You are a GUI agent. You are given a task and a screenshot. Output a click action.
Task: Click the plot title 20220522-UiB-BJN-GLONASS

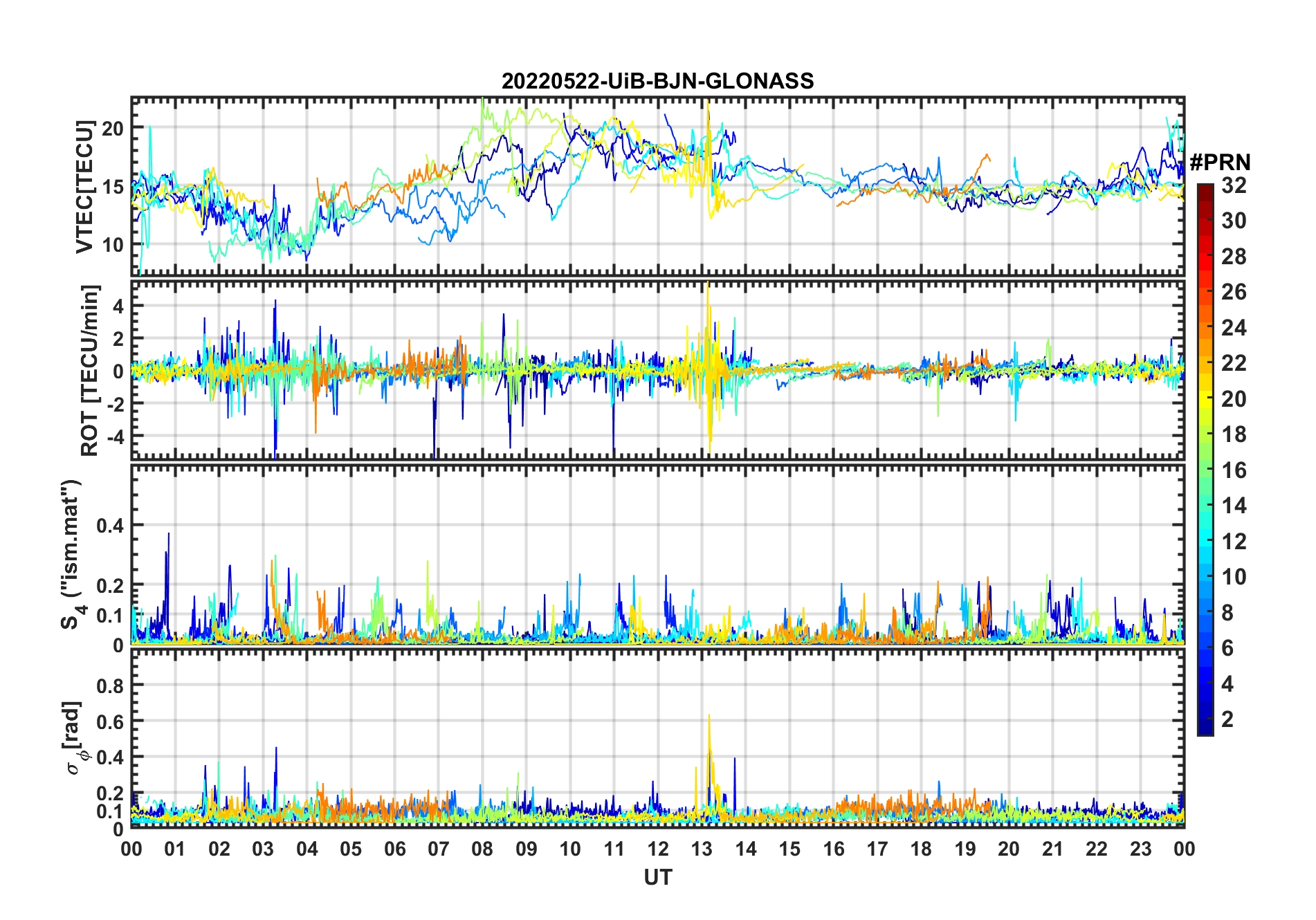(x=657, y=82)
